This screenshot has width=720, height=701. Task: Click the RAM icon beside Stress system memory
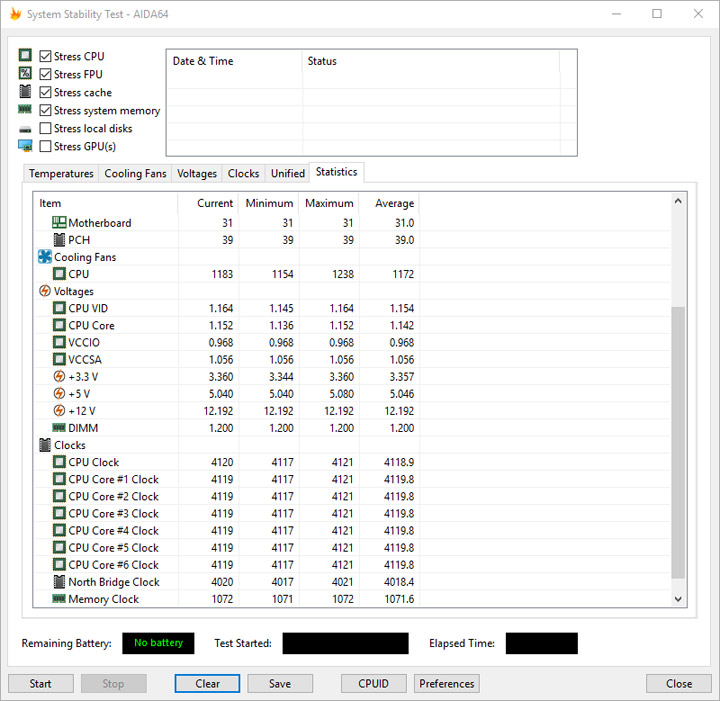pos(25,109)
